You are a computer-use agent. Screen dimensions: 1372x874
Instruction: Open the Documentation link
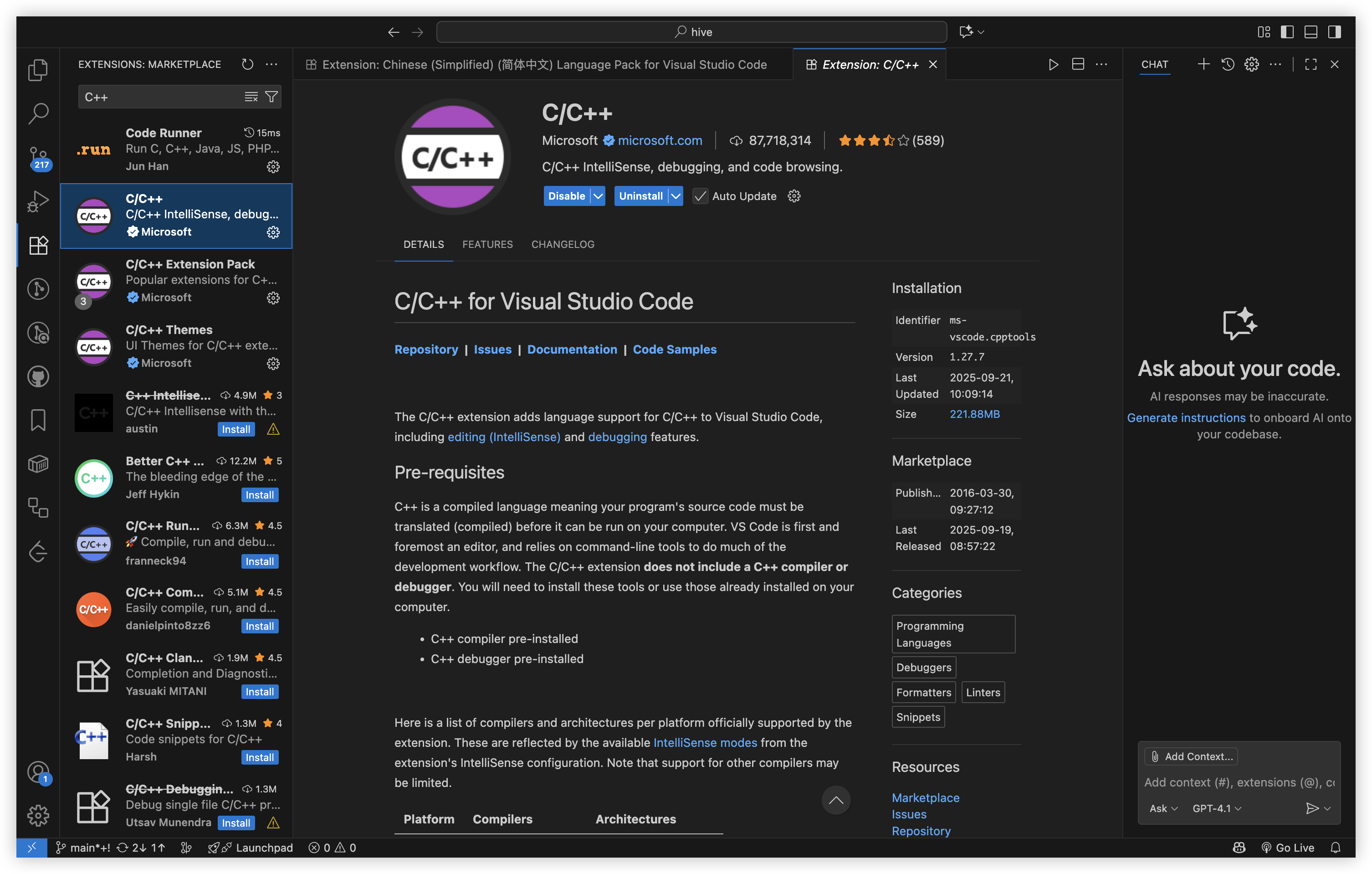tap(572, 350)
